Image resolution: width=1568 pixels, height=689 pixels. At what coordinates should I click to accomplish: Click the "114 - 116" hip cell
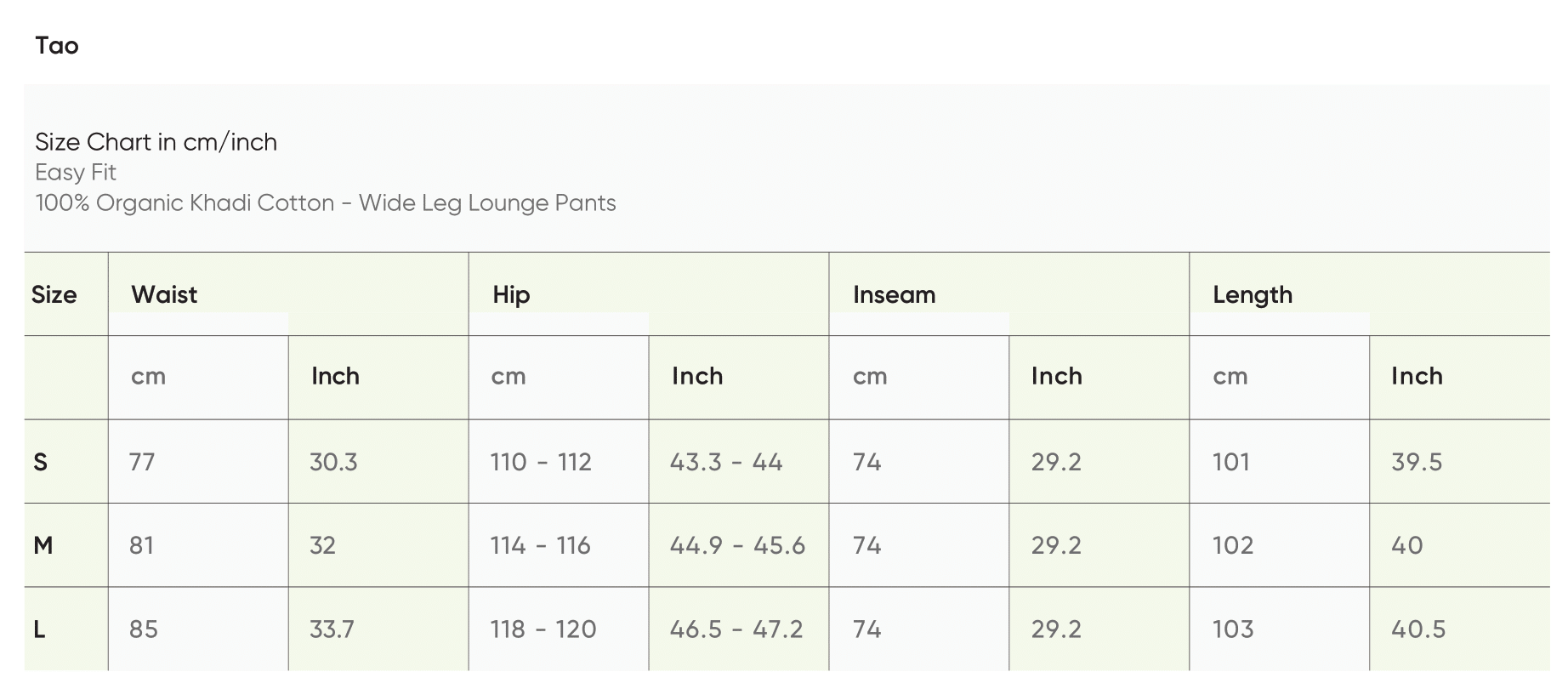click(x=540, y=545)
